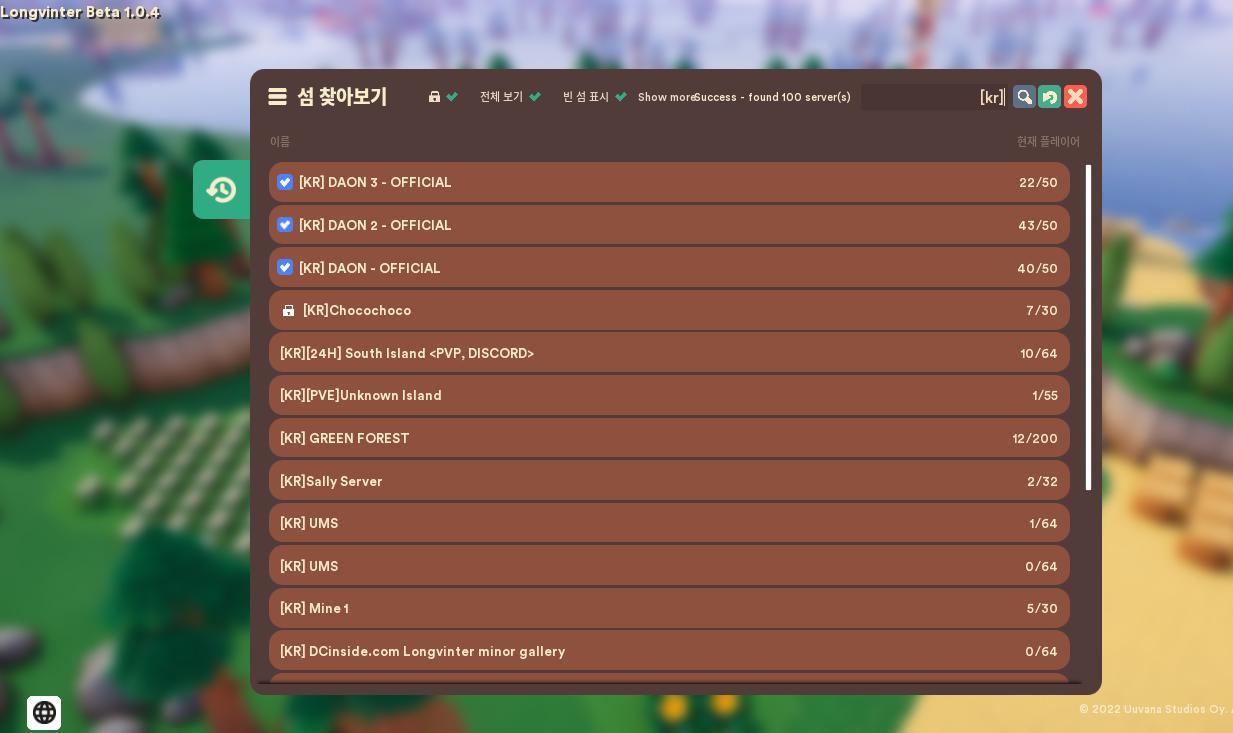Screen dimensions: 1233x733
Task: Click the server list vertical scrollbar
Action: tap(1088, 328)
